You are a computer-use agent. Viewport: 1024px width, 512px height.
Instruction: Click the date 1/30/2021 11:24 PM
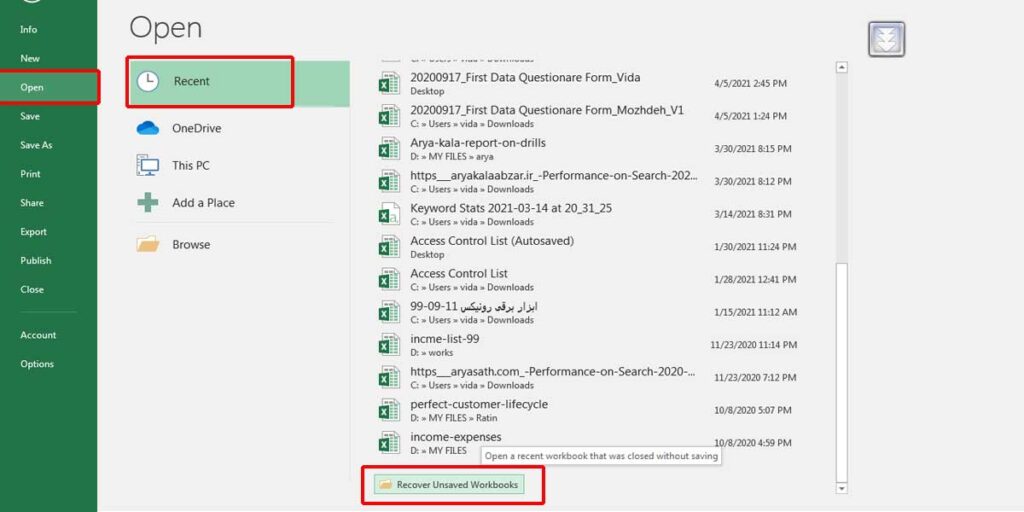(x=755, y=247)
